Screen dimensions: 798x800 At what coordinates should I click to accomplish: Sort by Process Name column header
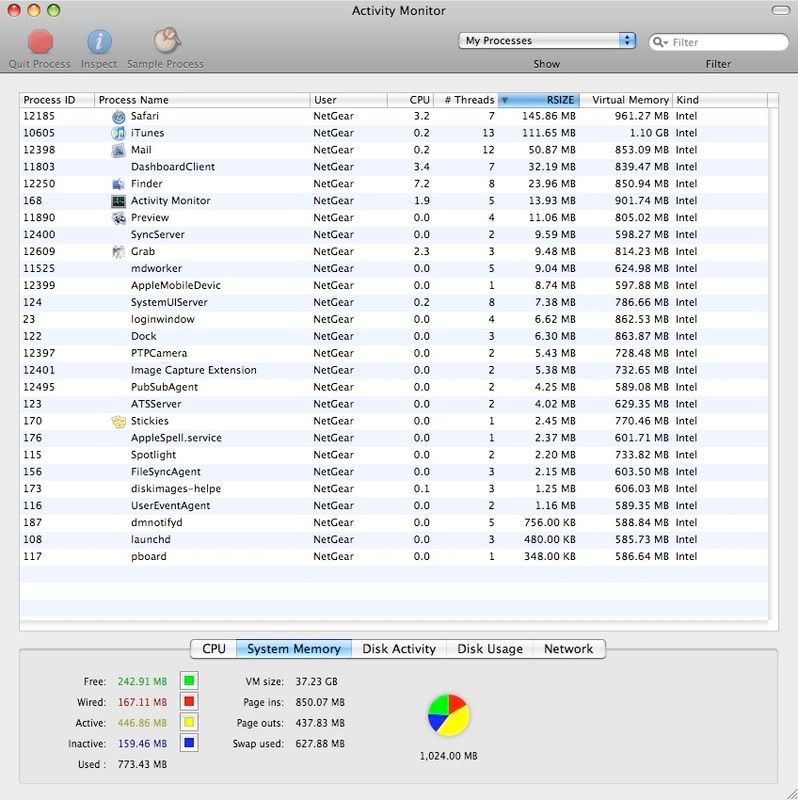202,100
